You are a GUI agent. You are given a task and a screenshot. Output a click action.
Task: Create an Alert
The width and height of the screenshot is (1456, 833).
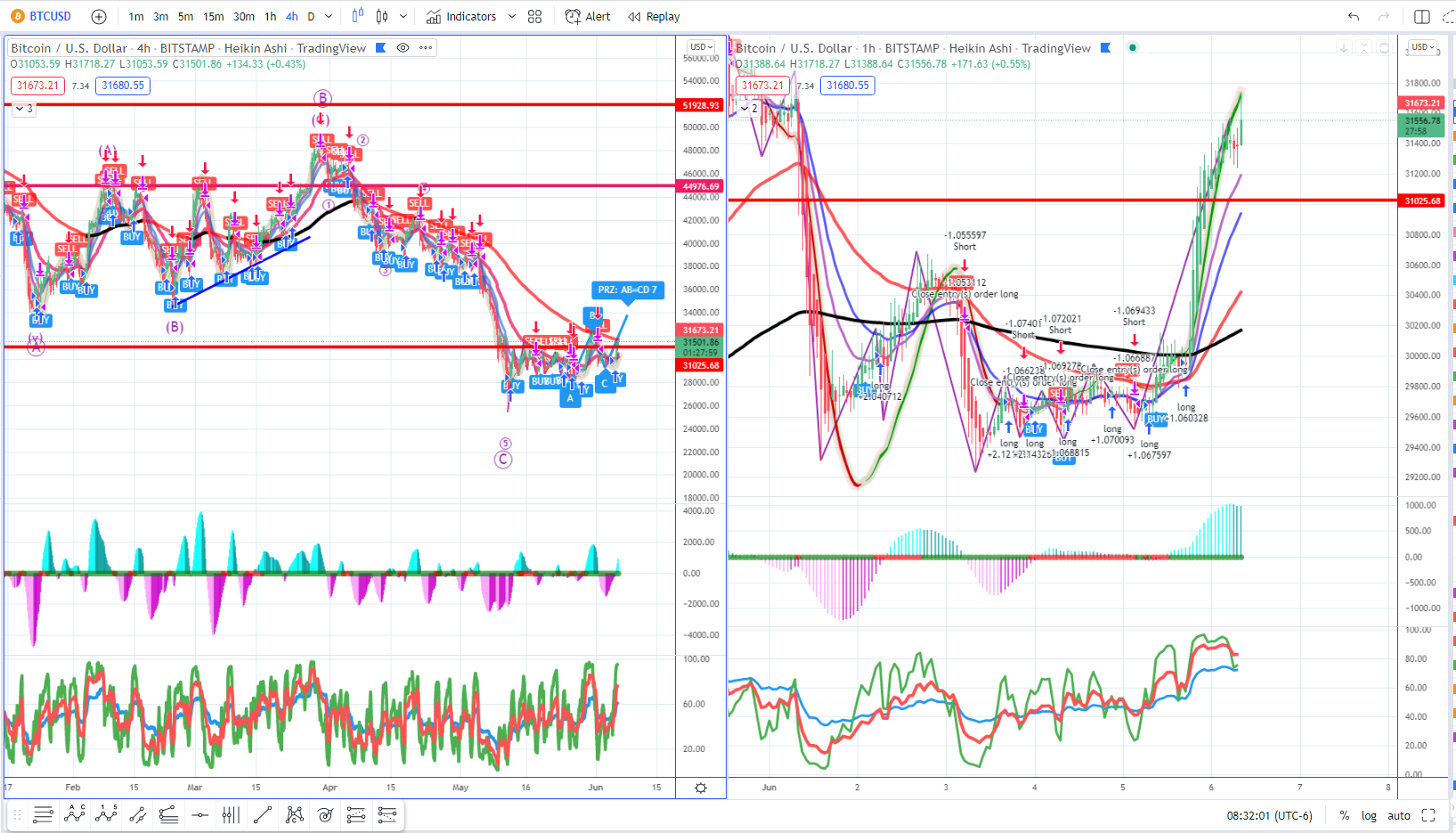click(x=588, y=16)
